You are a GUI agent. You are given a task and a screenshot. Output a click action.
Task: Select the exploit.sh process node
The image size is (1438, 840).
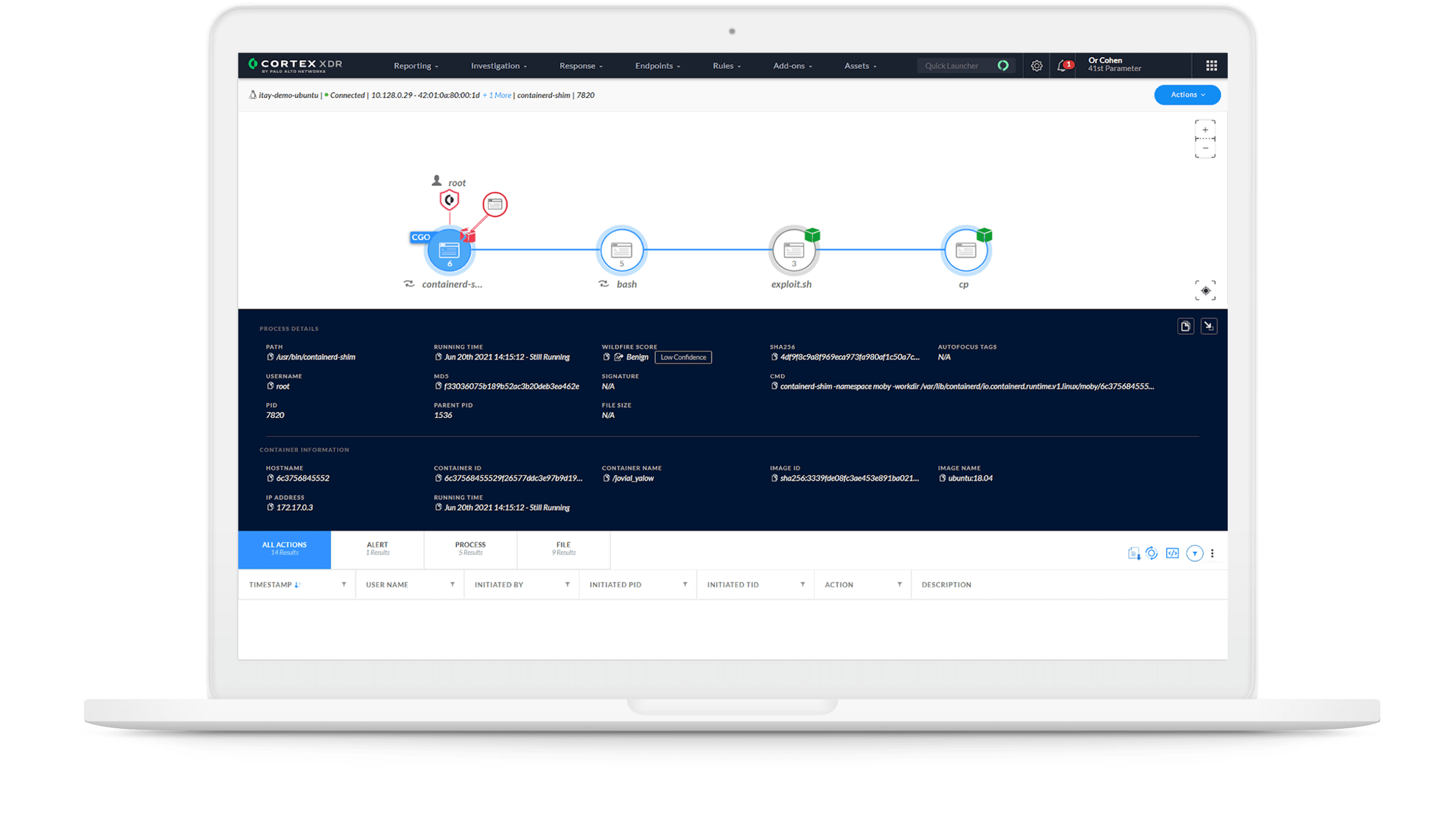click(793, 249)
